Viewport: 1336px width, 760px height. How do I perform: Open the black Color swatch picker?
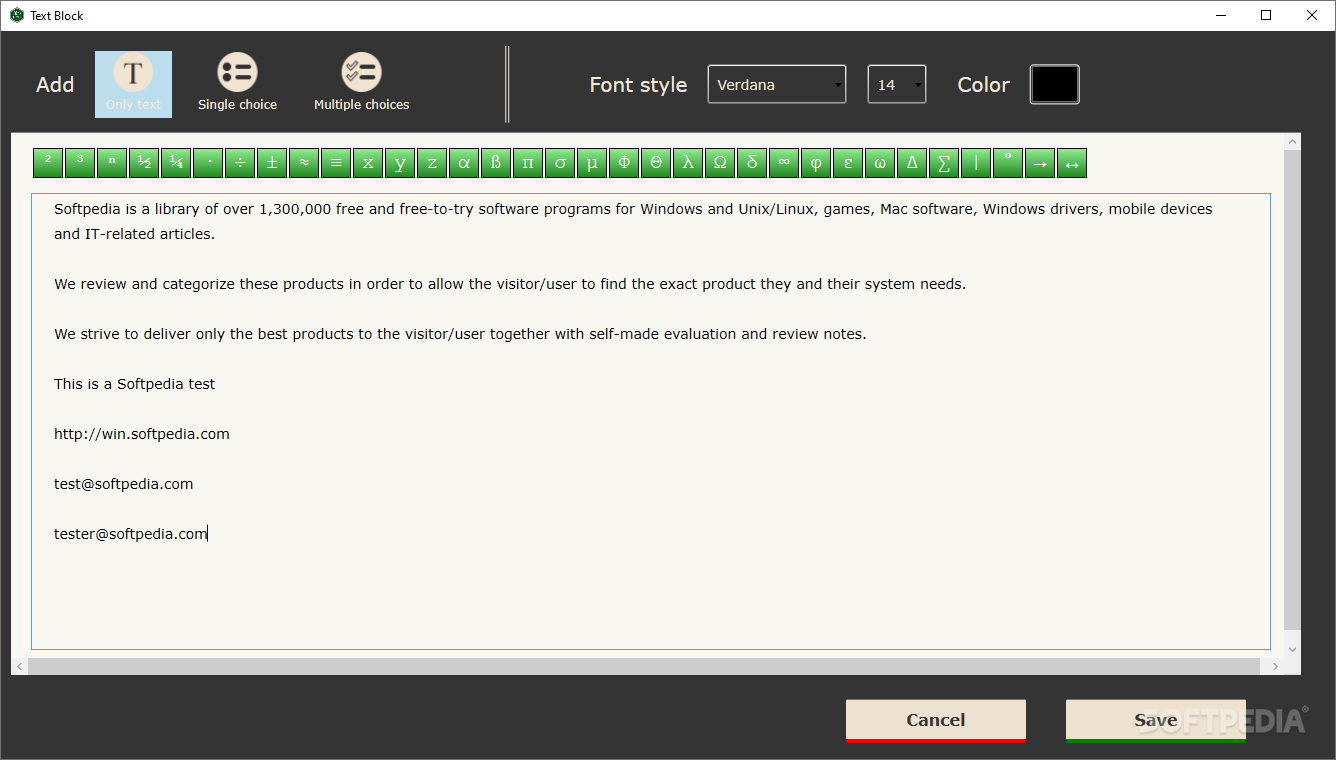(1055, 85)
